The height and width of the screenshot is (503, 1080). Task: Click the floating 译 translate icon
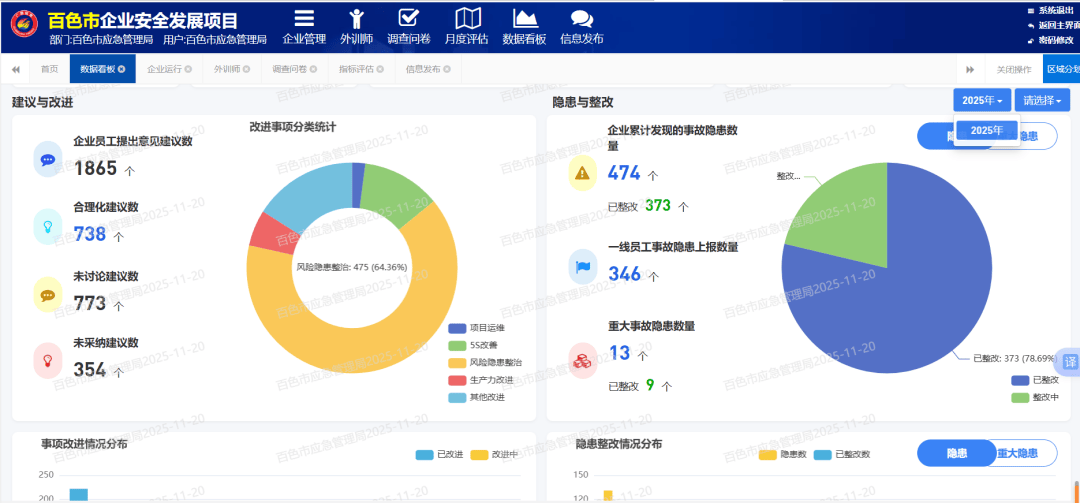(1070, 362)
